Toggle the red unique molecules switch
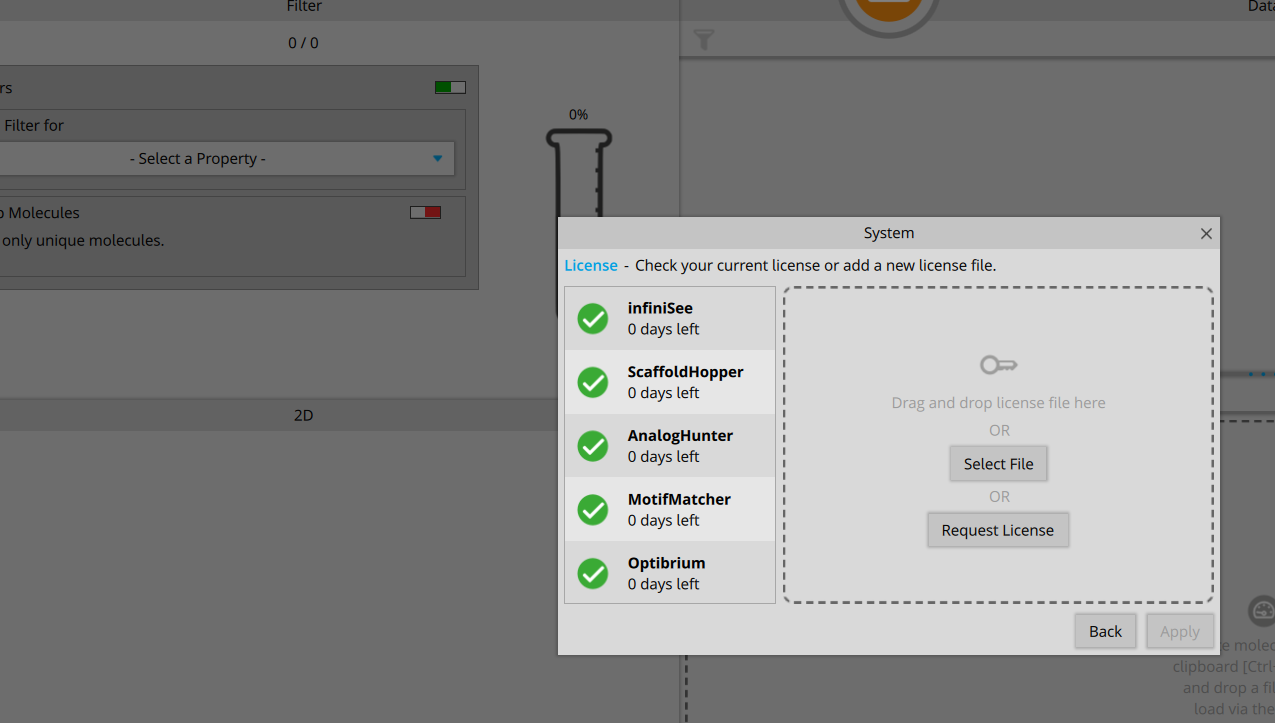This screenshot has height=723, width=1275. [425, 212]
